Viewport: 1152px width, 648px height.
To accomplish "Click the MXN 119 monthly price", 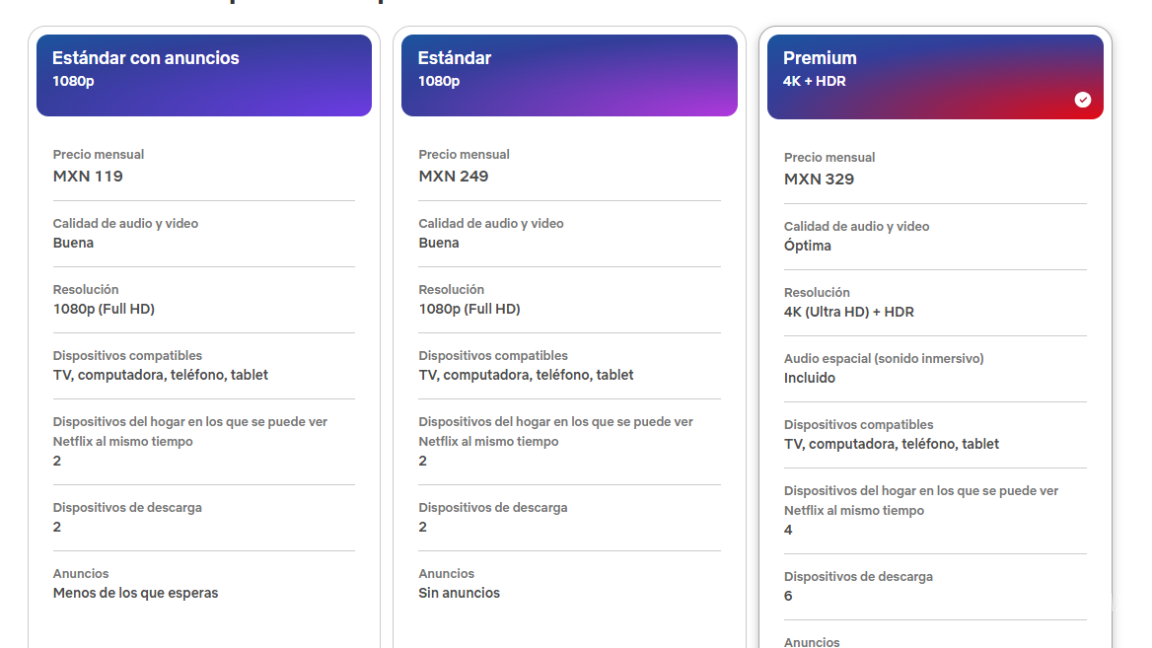I will (x=88, y=176).
